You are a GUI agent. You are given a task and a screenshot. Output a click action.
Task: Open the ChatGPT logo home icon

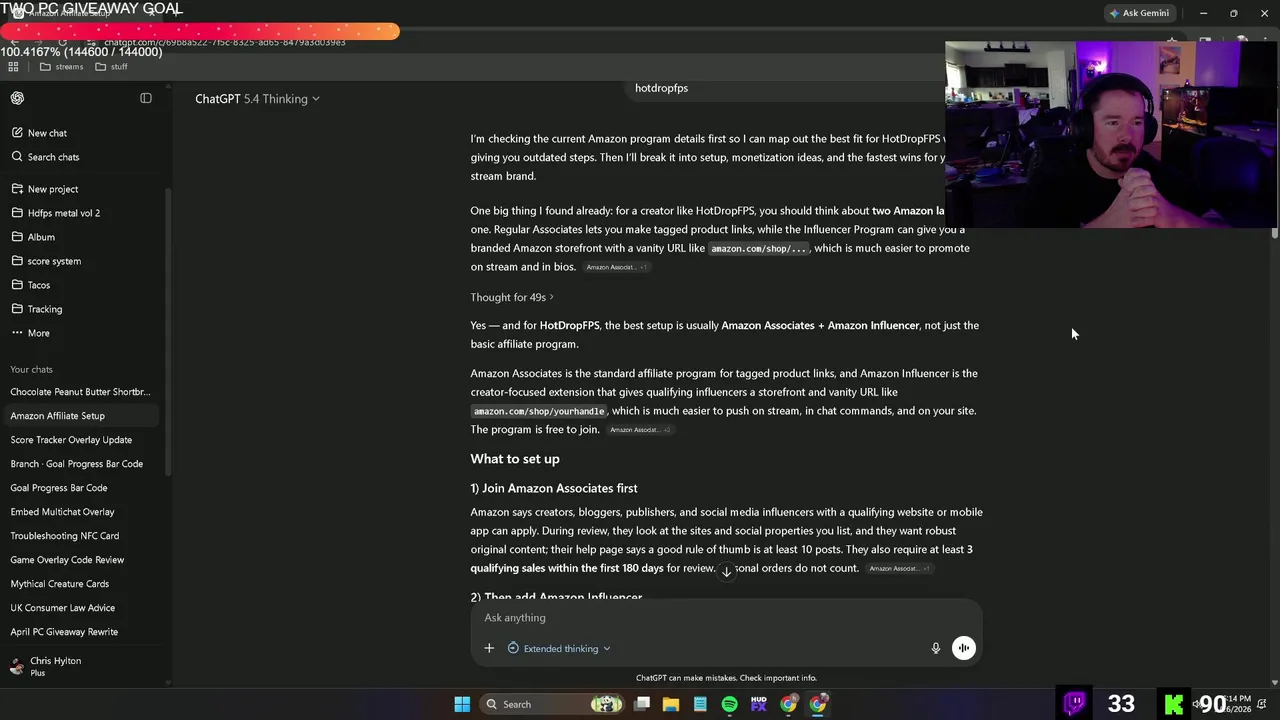point(17,98)
